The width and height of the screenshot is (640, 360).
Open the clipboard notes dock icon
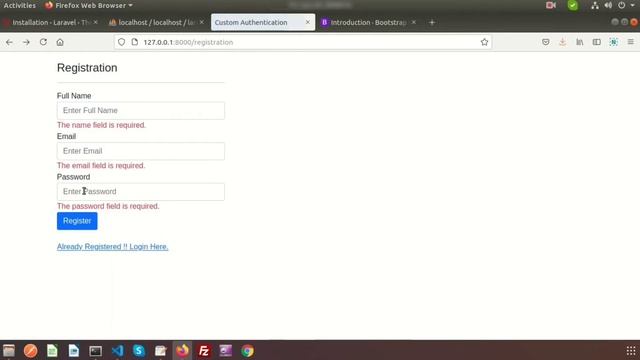pos(161,351)
